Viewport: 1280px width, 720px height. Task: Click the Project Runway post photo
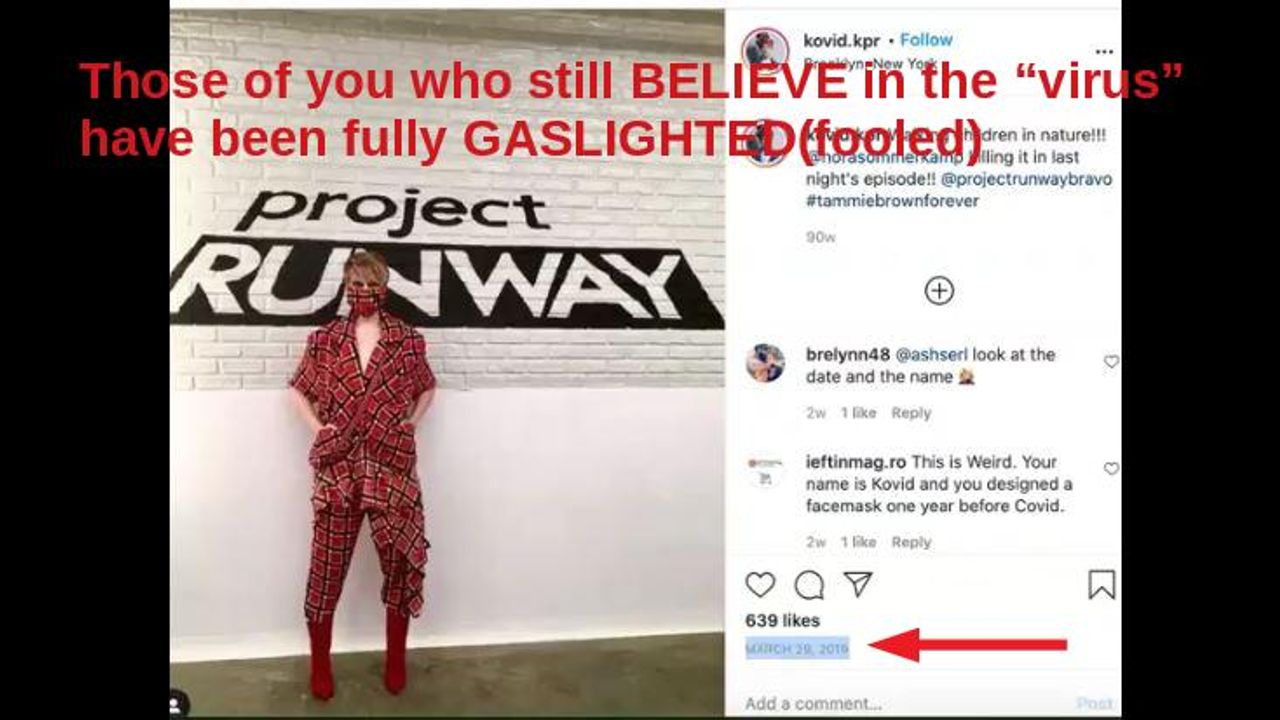(447, 363)
